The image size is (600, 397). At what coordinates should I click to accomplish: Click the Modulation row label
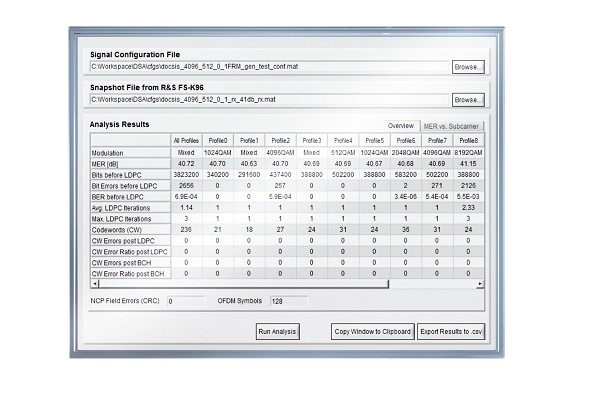[130, 153]
